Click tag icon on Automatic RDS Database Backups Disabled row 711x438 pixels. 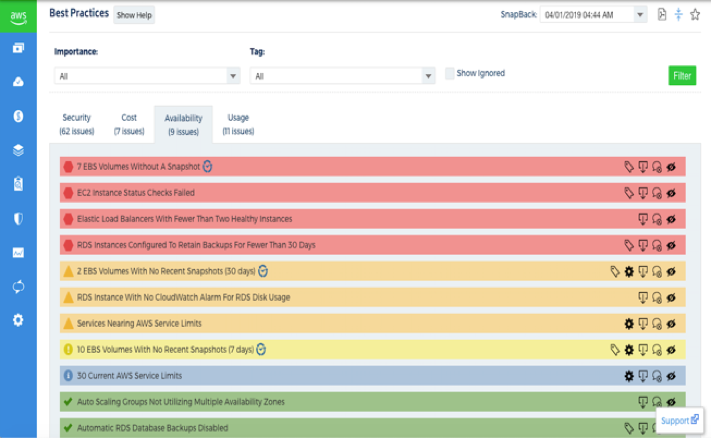coord(629,428)
